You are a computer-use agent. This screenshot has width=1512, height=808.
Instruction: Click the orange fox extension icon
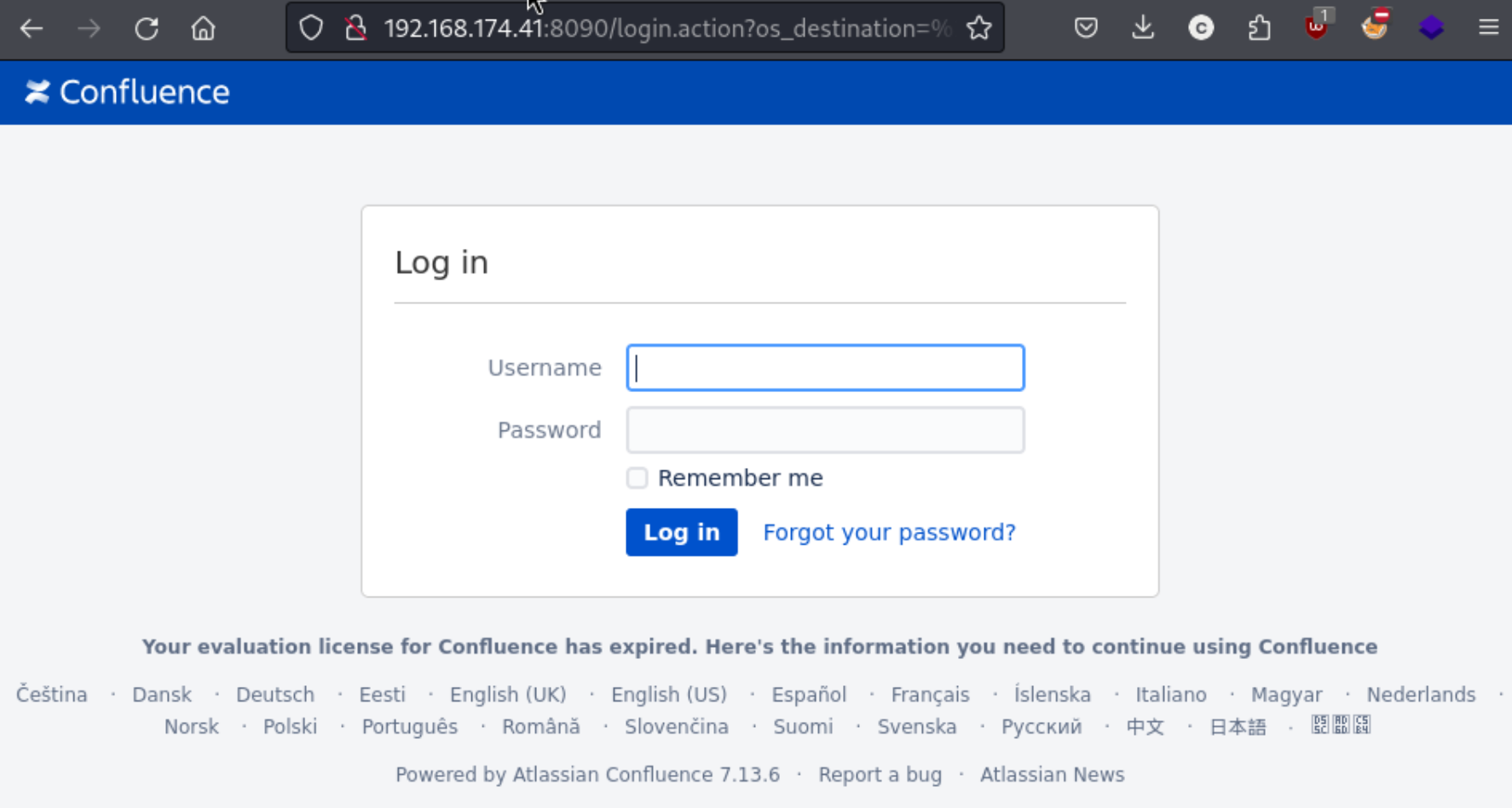pyautogui.click(x=1374, y=26)
